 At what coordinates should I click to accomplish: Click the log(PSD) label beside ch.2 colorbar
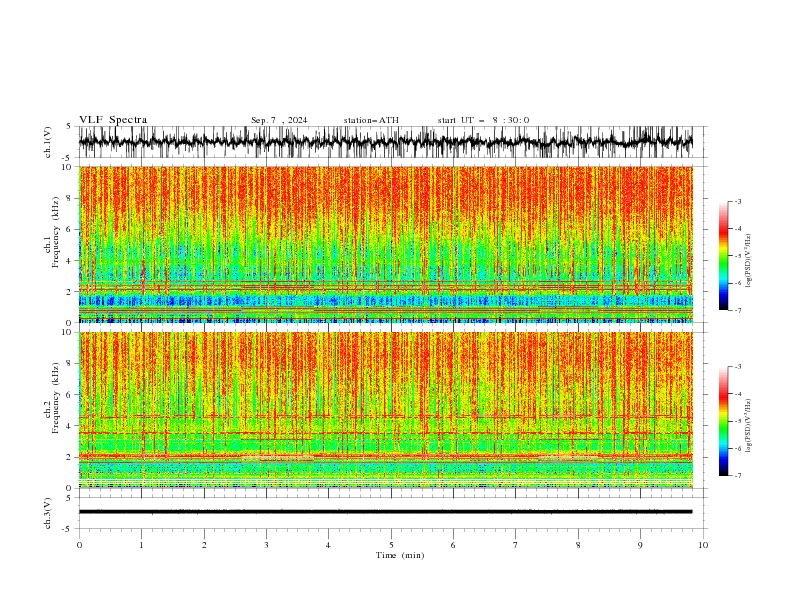click(748, 426)
